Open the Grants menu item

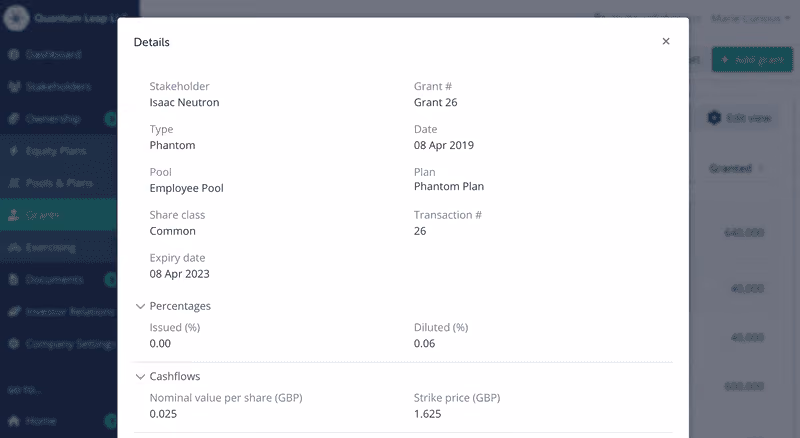click(x=59, y=215)
